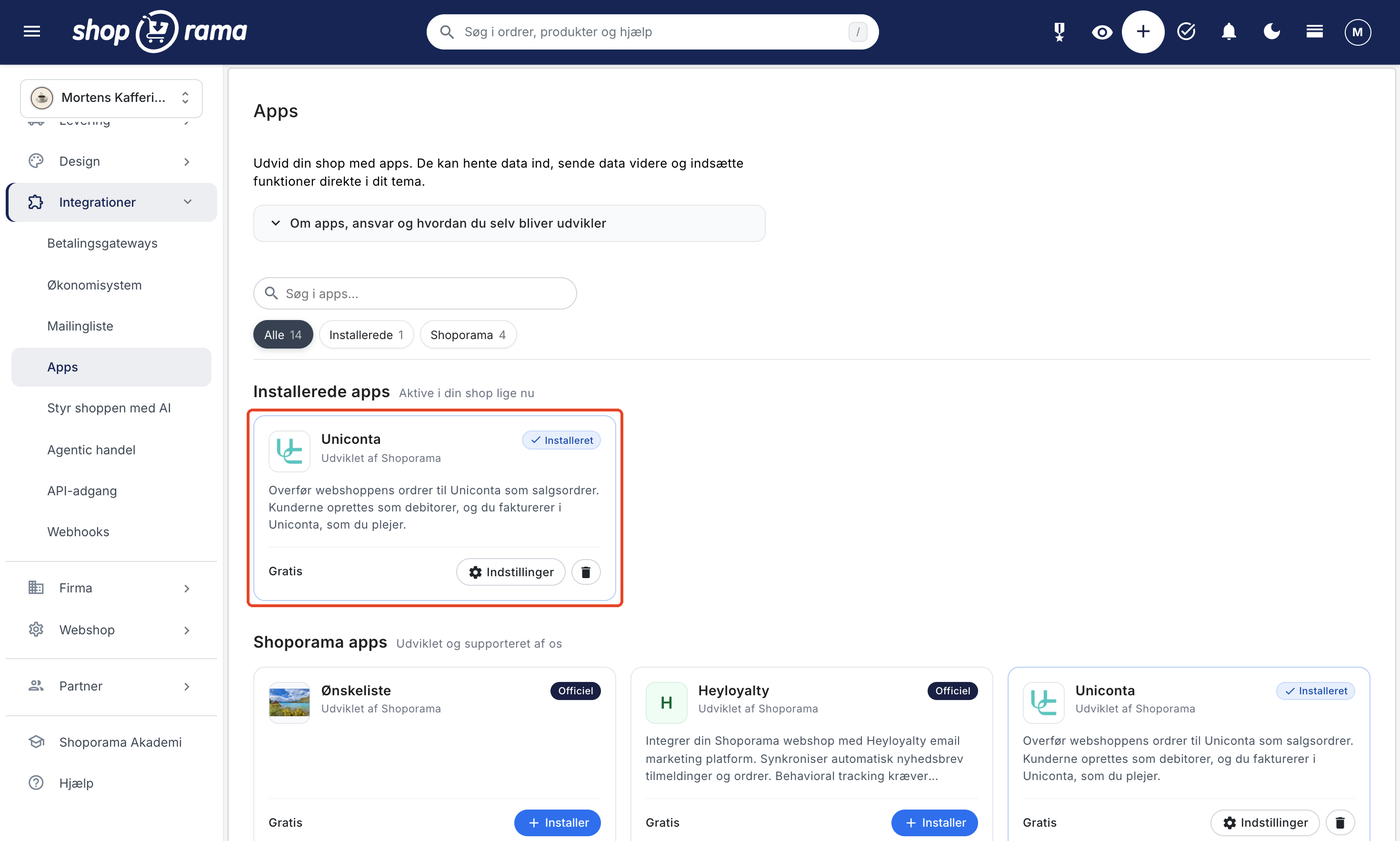Click the 'Shoporama apps' heading
Image resolution: width=1400 pixels, height=841 pixels.
320,643
